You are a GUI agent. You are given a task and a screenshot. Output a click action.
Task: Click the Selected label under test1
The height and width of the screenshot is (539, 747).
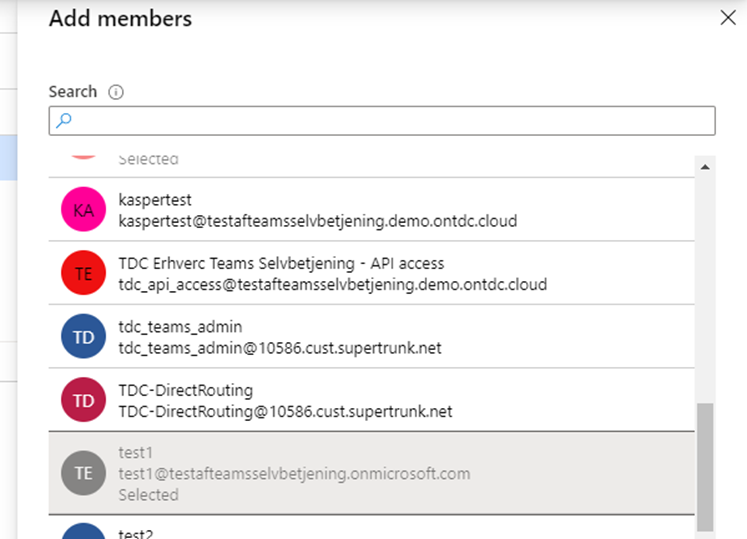[x=148, y=495]
